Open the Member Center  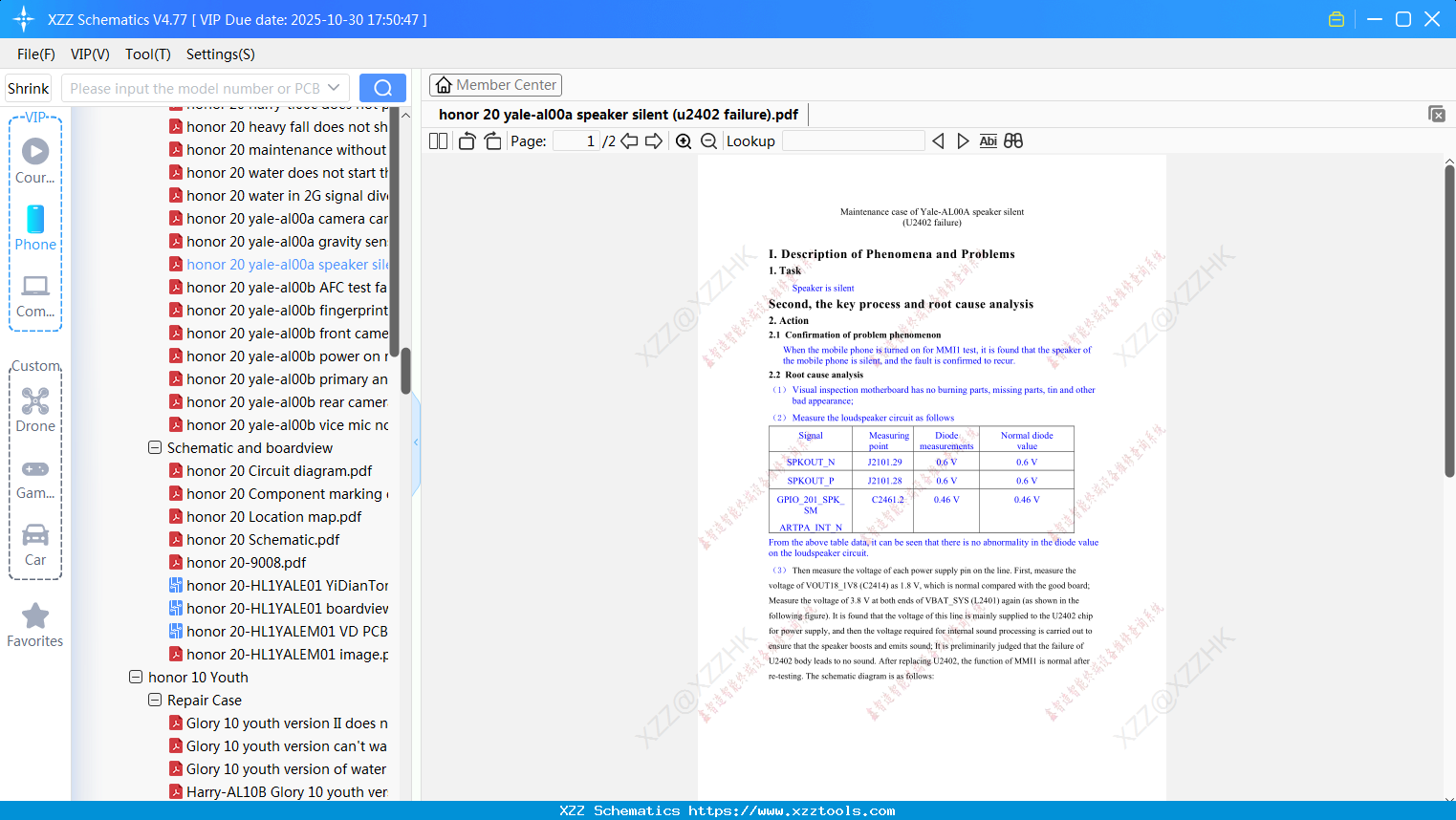(495, 85)
